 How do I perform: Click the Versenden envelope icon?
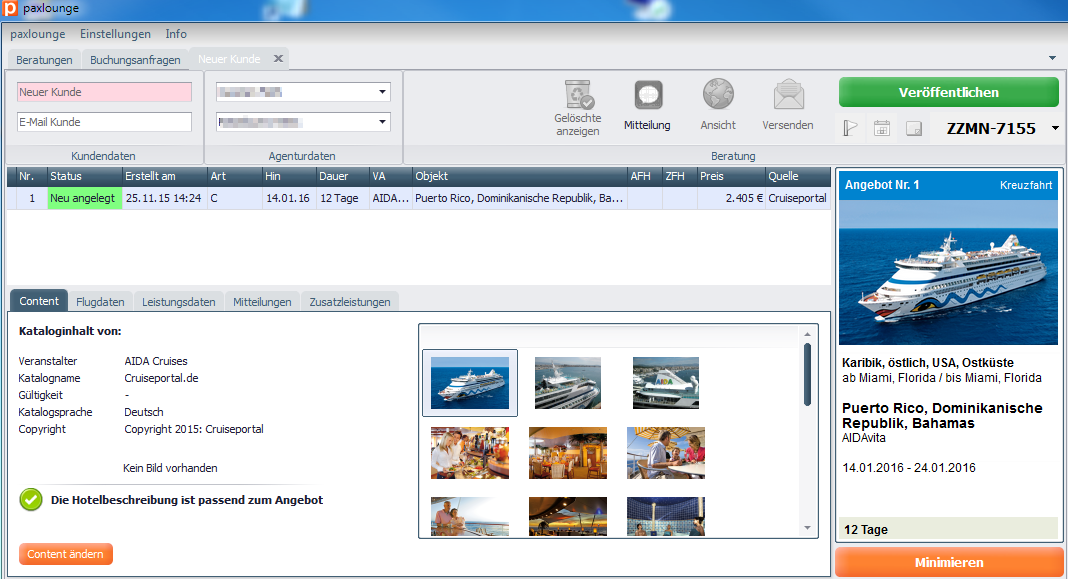(788, 95)
